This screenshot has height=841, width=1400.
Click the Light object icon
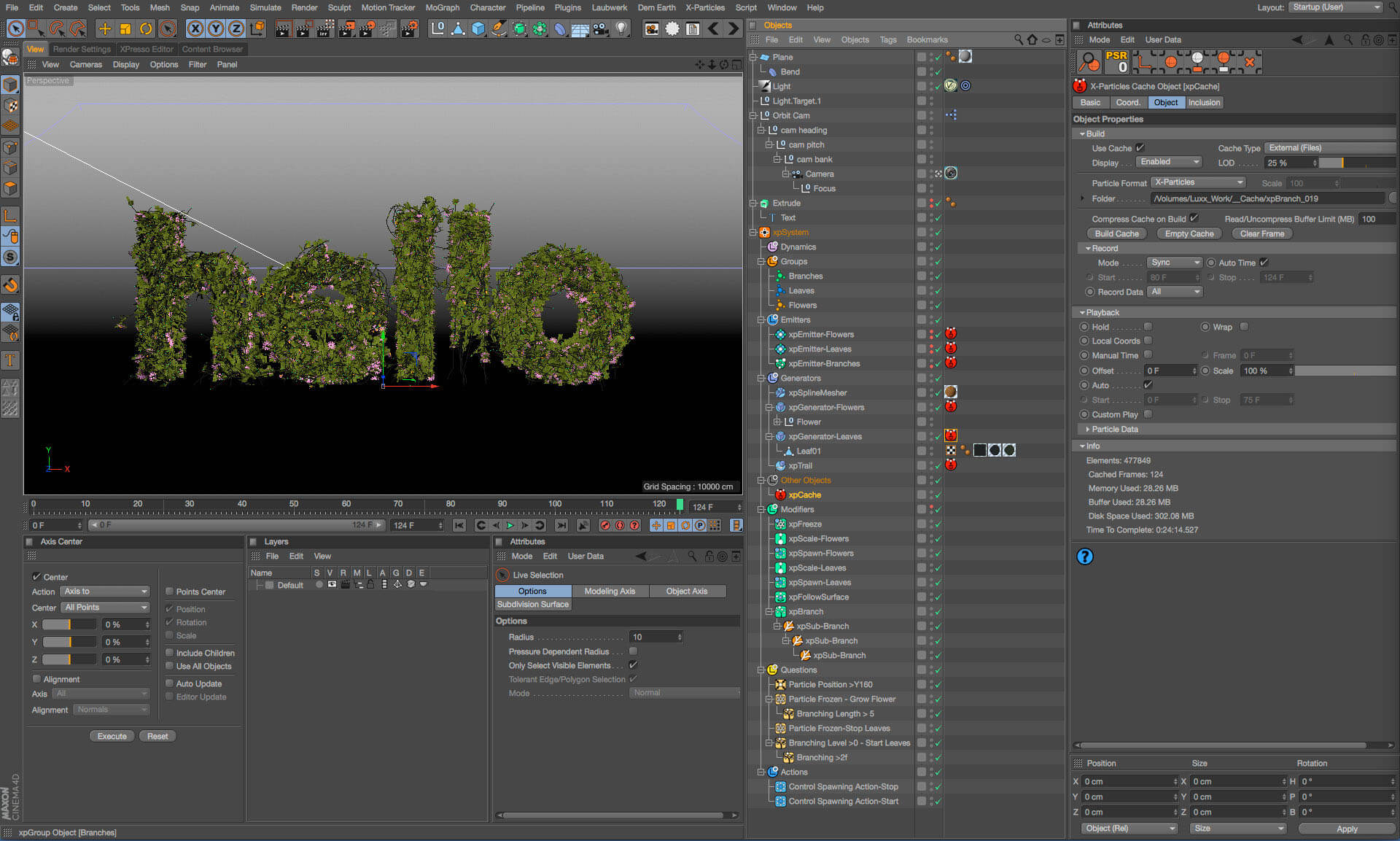pos(621,28)
